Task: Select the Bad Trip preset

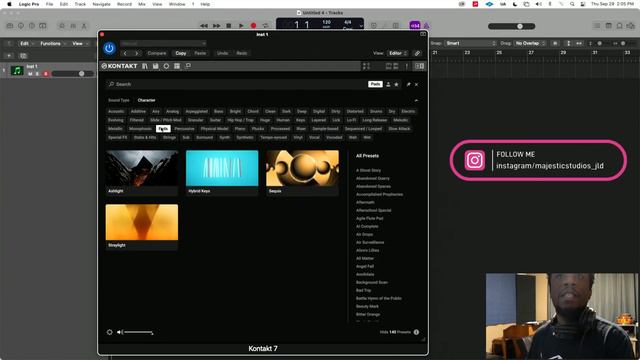Action: [363, 291]
